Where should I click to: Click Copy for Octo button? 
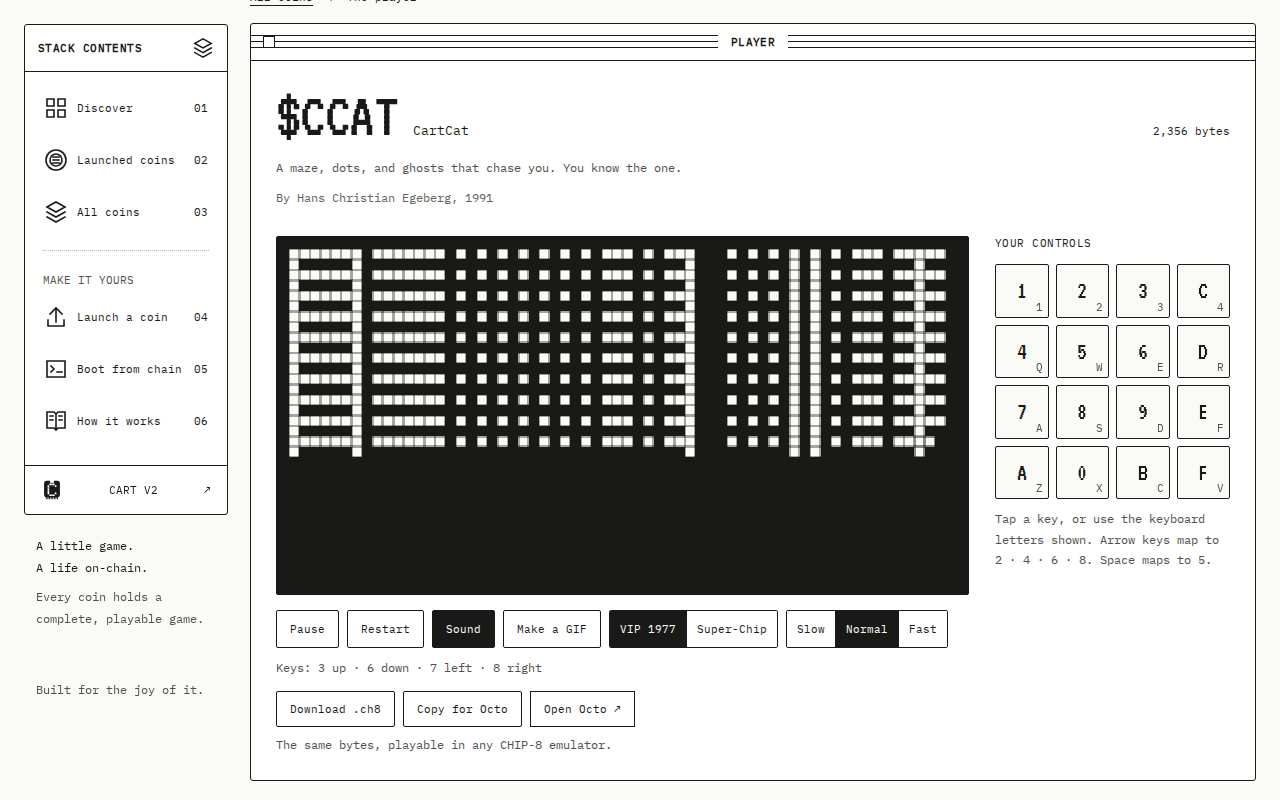click(462, 709)
